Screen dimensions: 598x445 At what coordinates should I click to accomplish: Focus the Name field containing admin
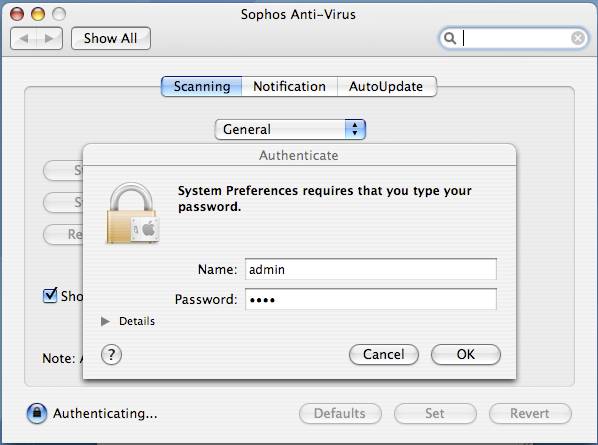(x=371, y=269)
